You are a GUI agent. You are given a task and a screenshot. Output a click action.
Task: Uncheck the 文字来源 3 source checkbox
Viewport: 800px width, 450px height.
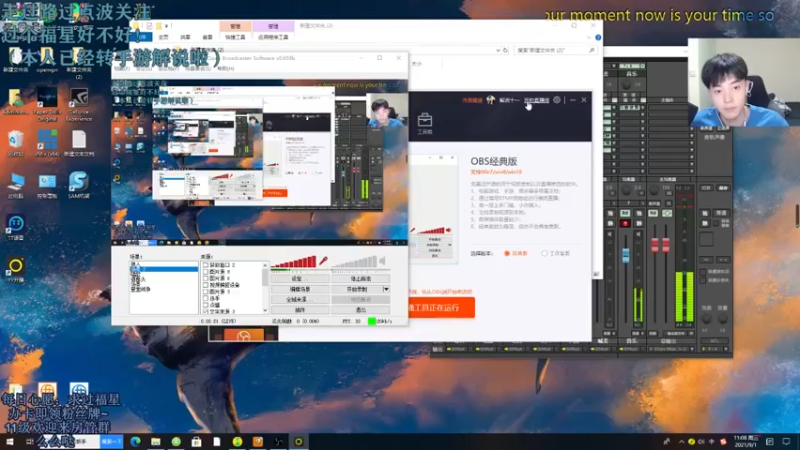click(206, 311)
